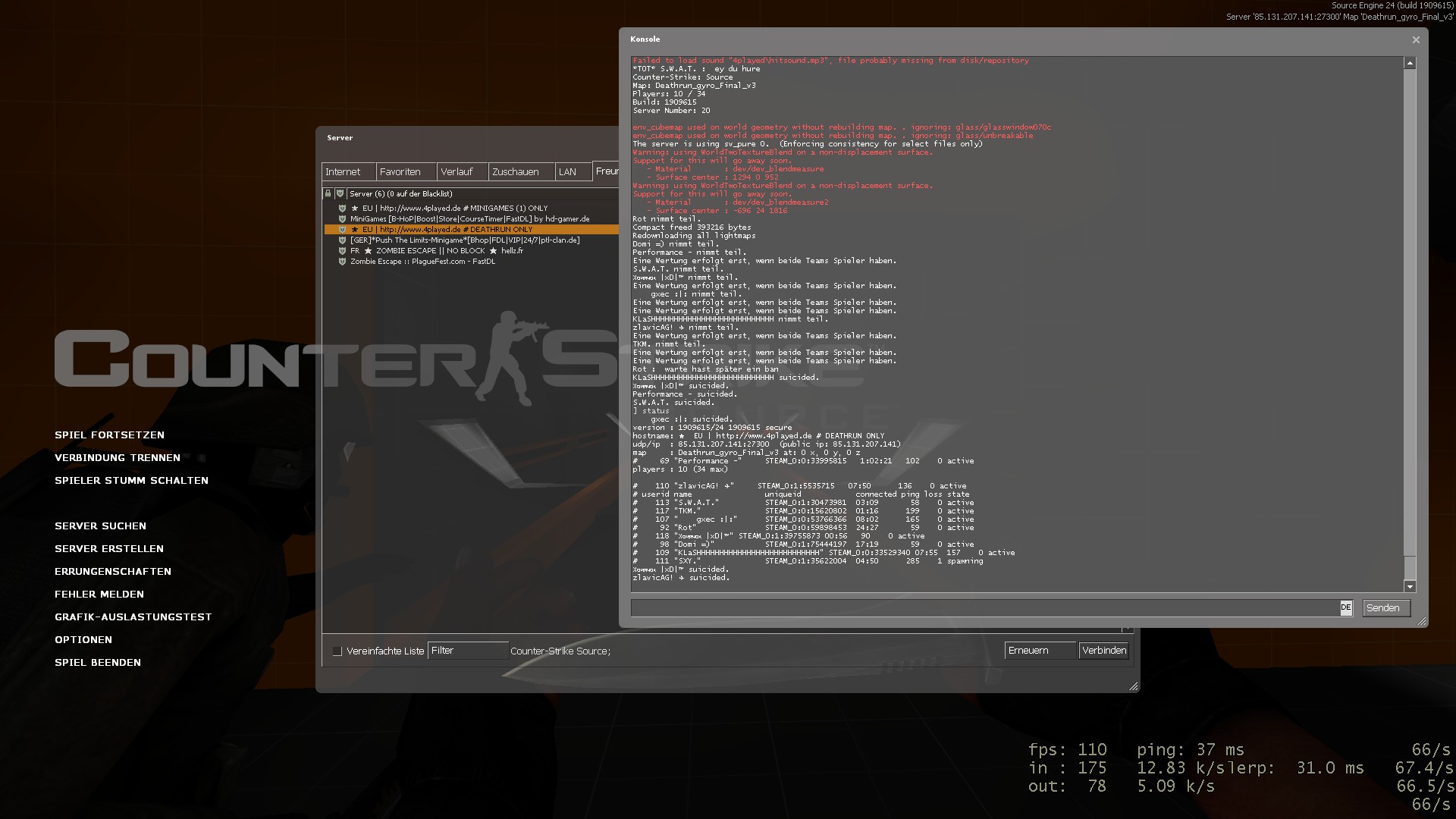Screen dimensions: 1456x819
Task: Open Server erstellen menu item
Action: click(x=109, y=548)
